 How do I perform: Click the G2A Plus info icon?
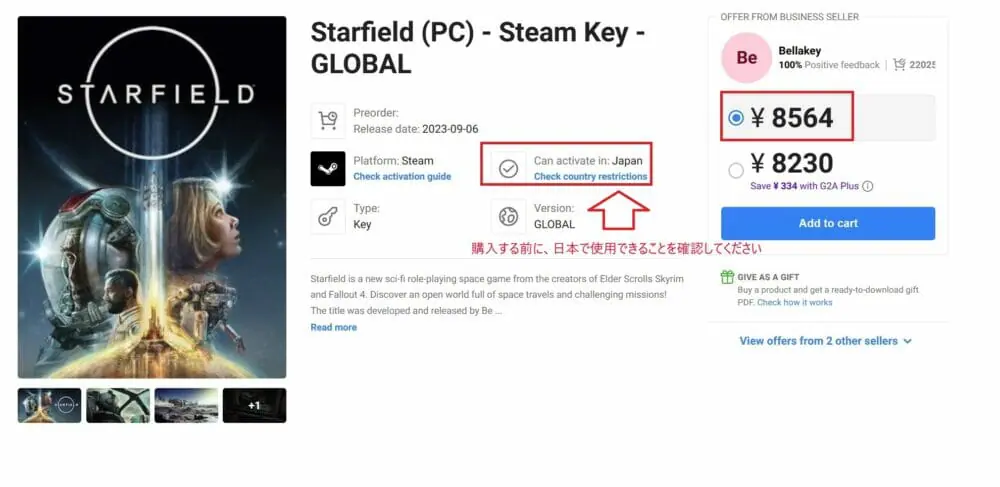click(x=867, y=187)
